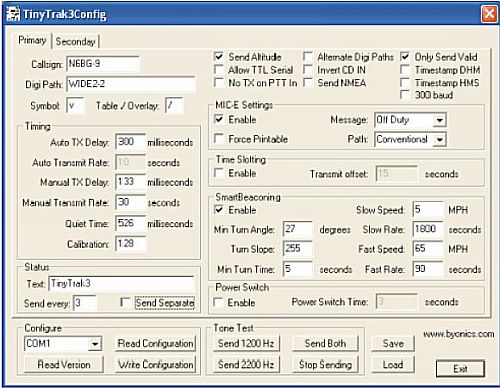Enable the Allow TTL Serial option
Screen dimensions: 500x388
coord(219,70)
